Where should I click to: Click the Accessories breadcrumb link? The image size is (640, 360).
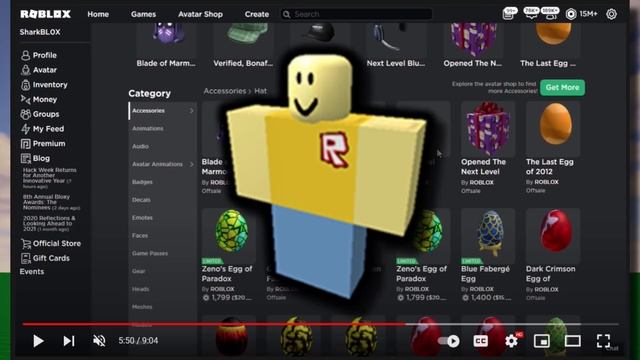click(224, 91)
